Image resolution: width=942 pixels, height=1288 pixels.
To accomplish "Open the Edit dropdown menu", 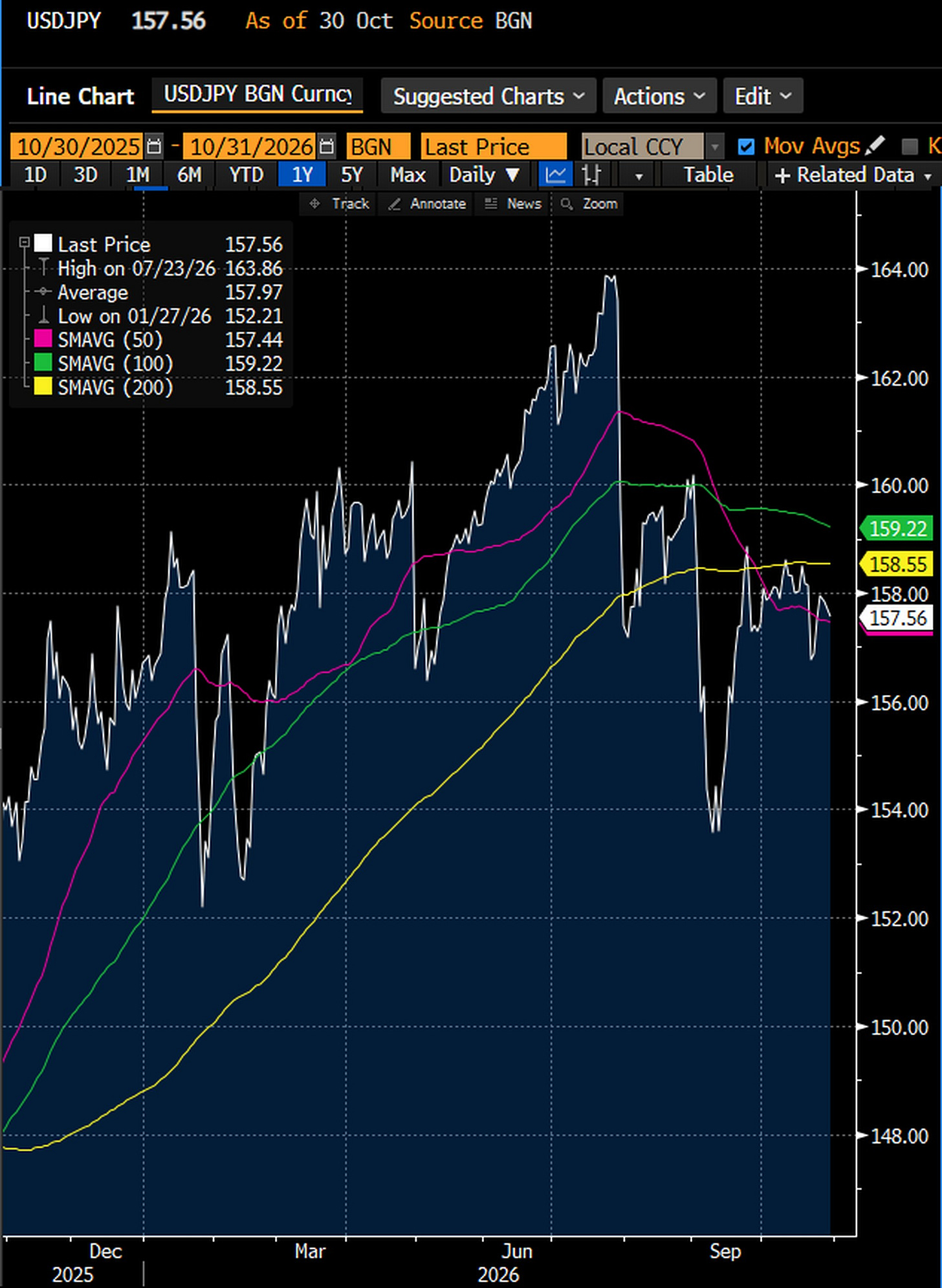I will pos(763,96).
